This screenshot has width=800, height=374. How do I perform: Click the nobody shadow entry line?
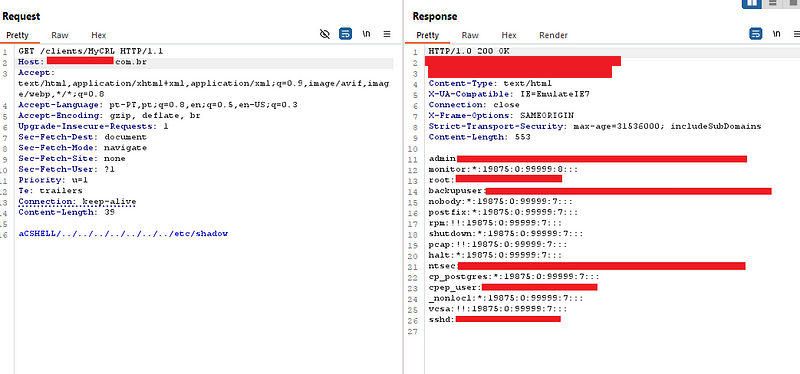pyautogui.click(x=501, y=201)
